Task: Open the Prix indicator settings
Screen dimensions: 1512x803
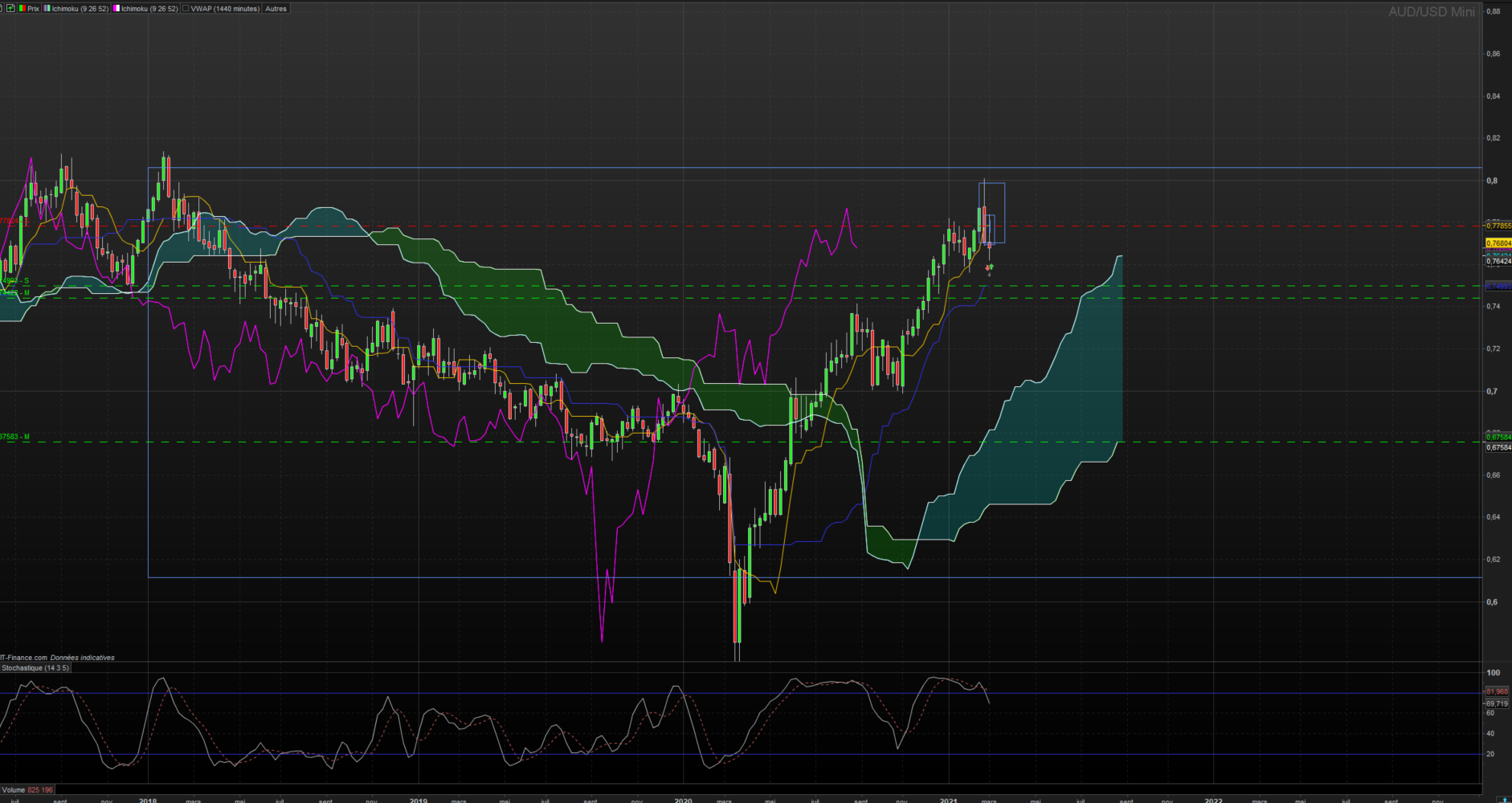Action: pos(28,8)
